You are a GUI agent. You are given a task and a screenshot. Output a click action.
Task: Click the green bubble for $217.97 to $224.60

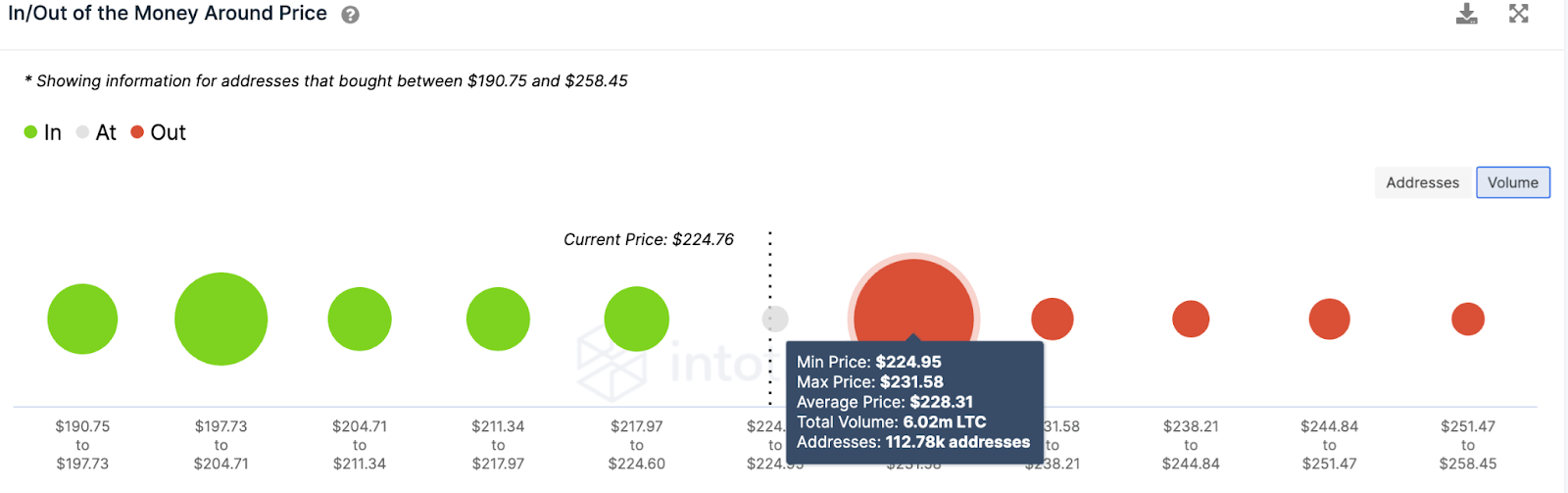[637, 319]
